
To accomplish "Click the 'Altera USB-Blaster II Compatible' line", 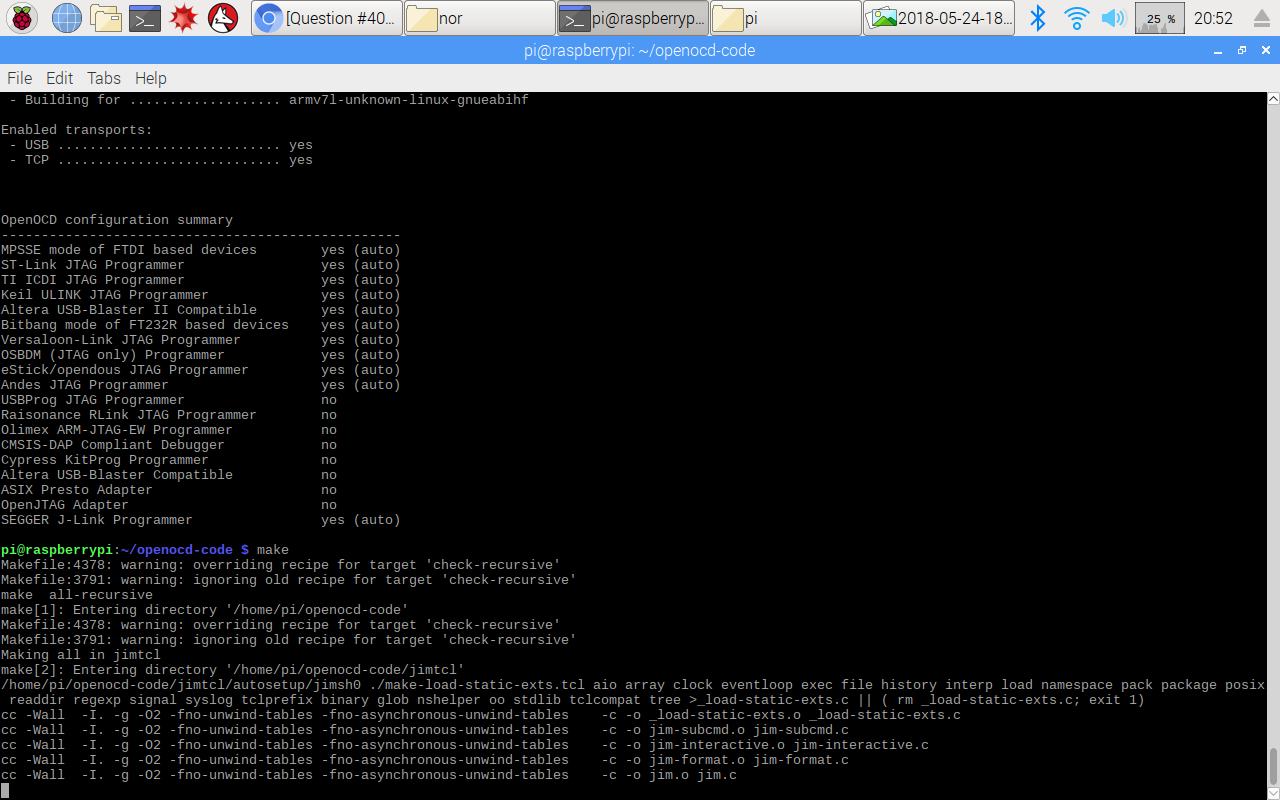I will (x=200, y=310).
